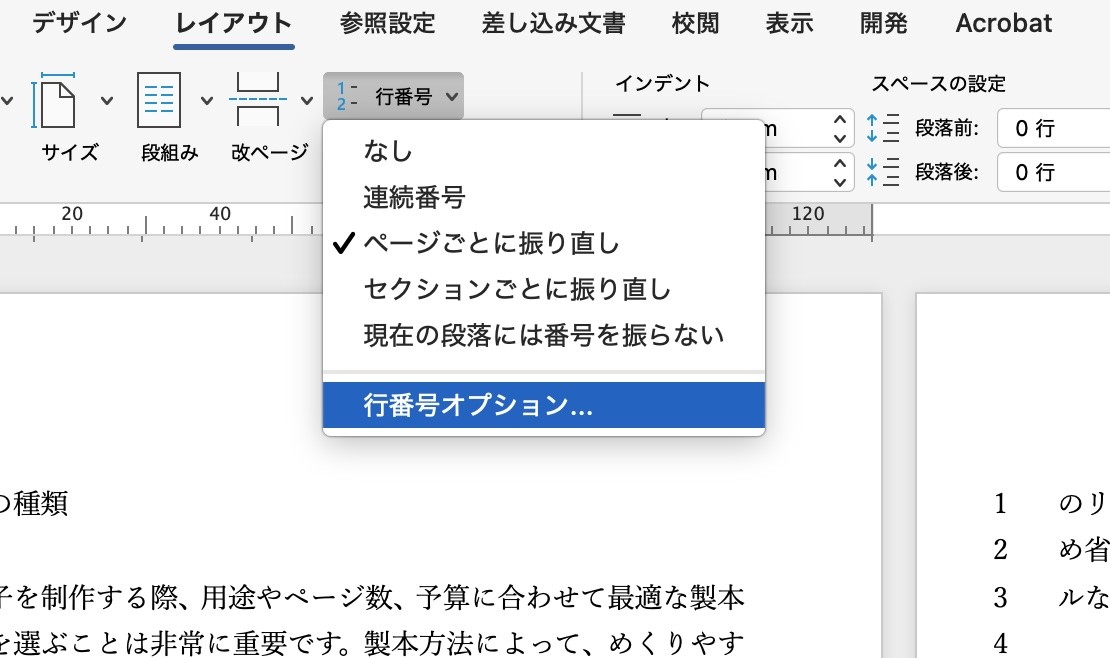Edit the 段落前 spacing field
Screen dimensions: 1110x658
point(1054,128)
